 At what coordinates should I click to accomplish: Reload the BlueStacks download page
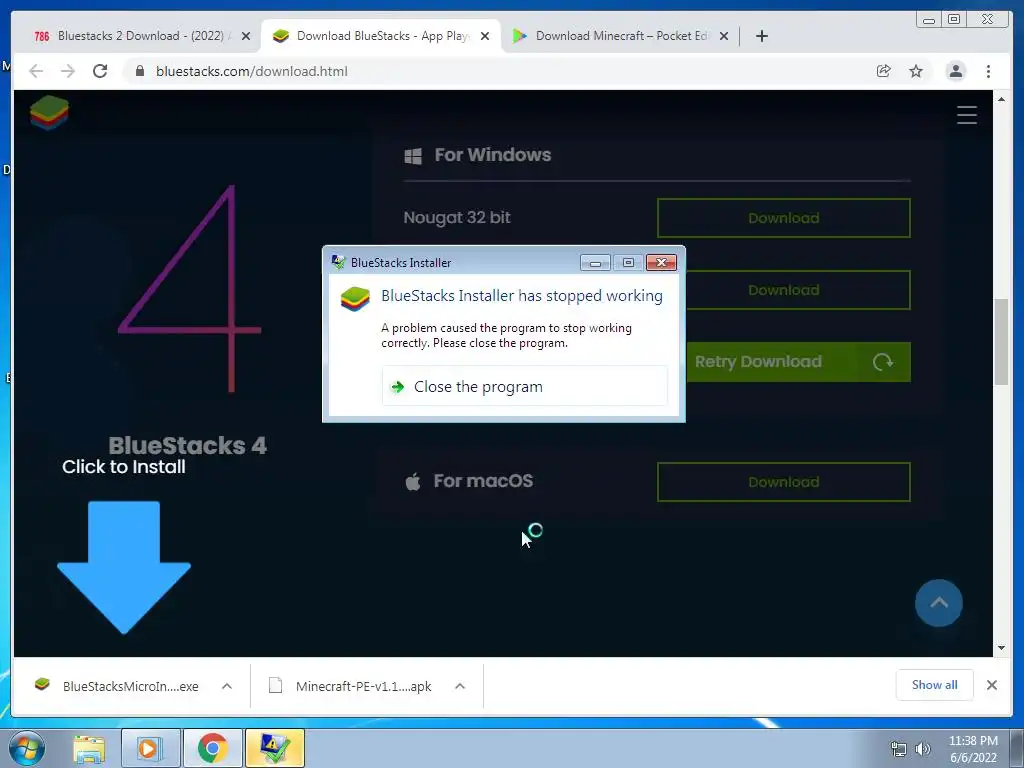tap(100, 71)
